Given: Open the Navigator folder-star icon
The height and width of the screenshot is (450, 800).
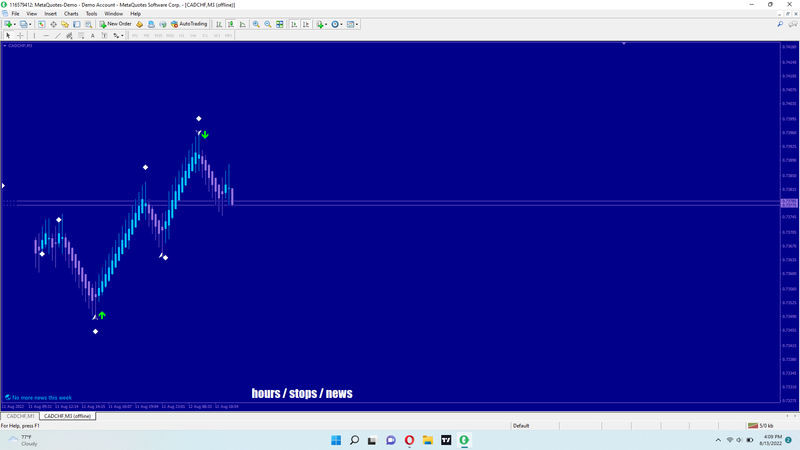Looking at the screenshot, I should [x=65, y=24].
